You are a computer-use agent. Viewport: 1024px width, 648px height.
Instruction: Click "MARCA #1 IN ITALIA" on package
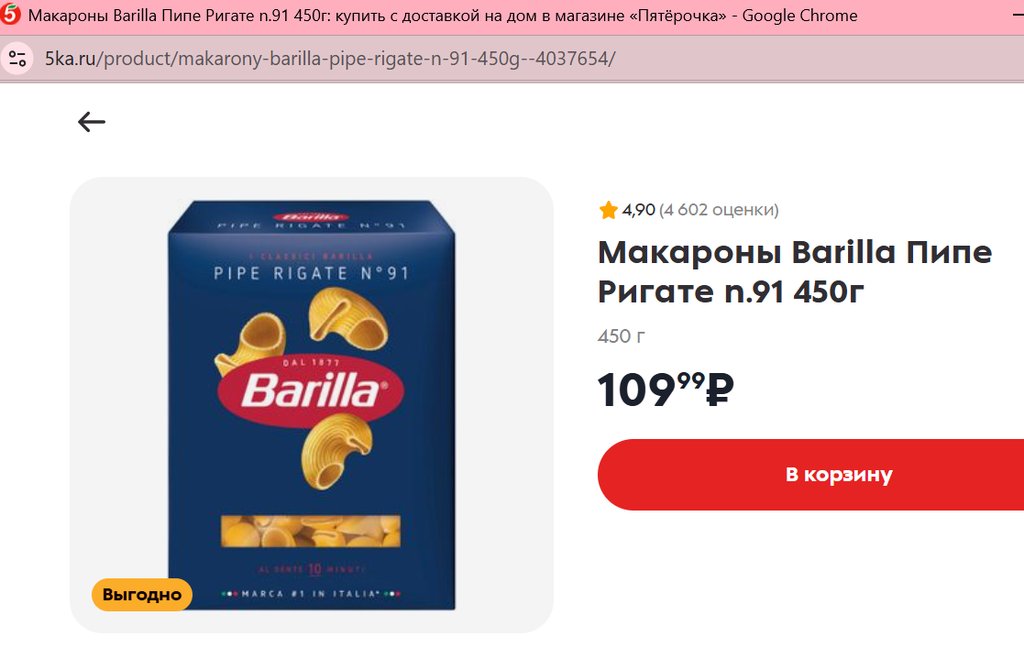(311, 595)
